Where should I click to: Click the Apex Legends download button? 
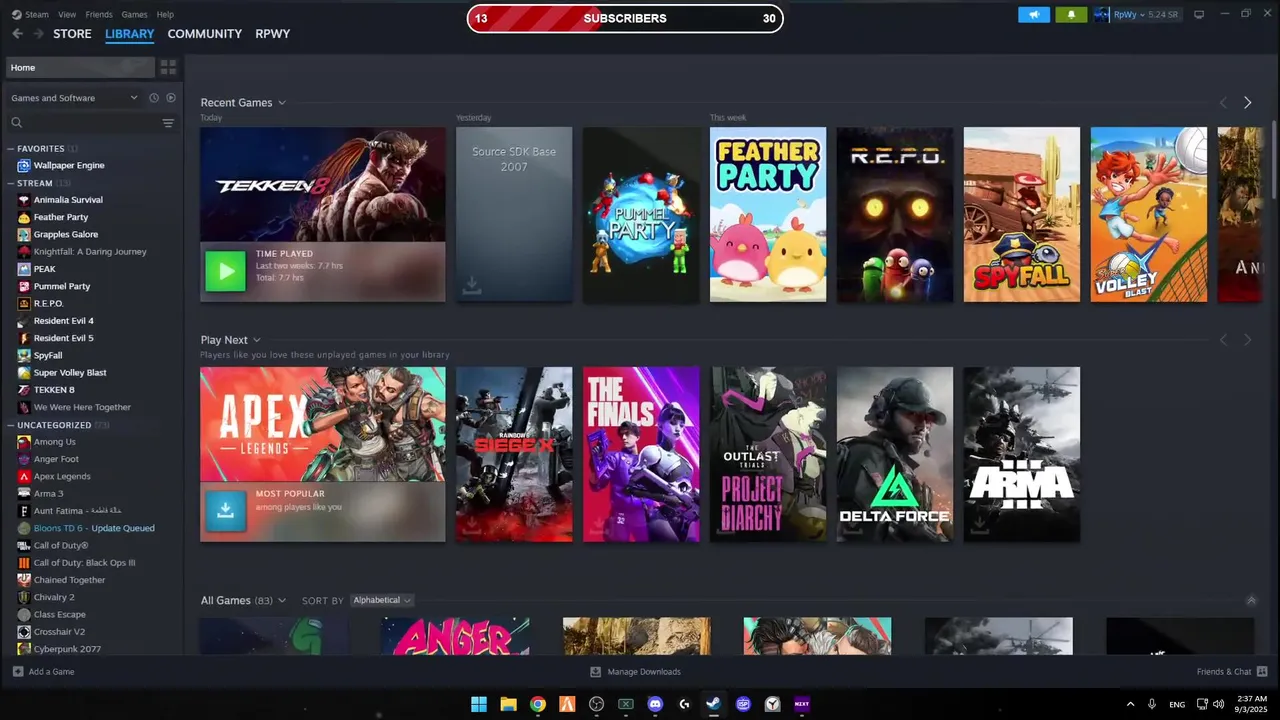point(225,511)
